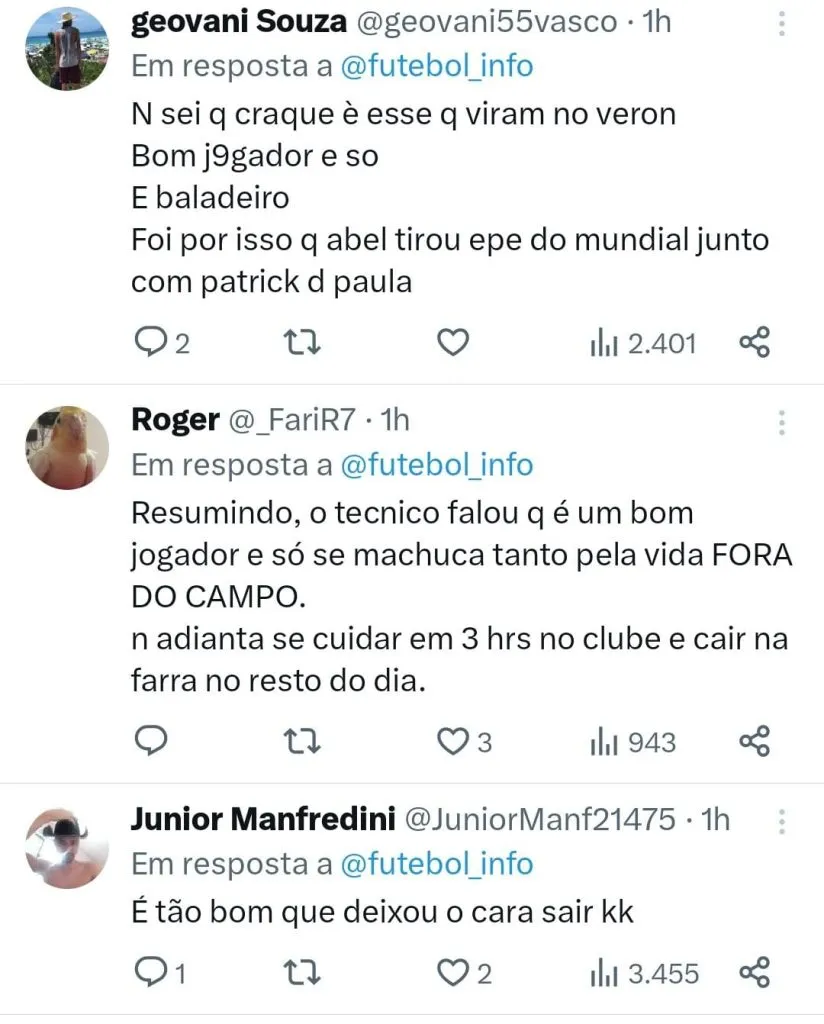
Task: Share geovani Souza's tweet
Action: [755, 344]
